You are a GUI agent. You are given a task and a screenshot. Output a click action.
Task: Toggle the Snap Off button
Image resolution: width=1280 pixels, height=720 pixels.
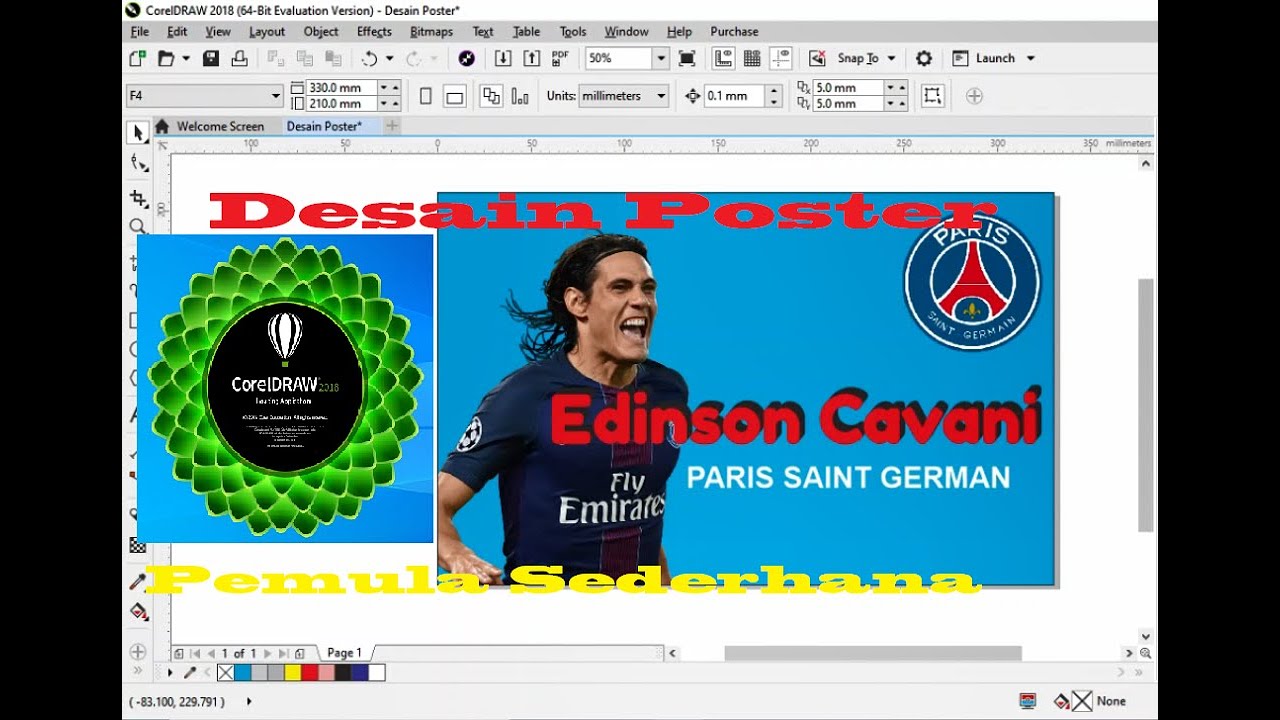[x=817, y=58]
